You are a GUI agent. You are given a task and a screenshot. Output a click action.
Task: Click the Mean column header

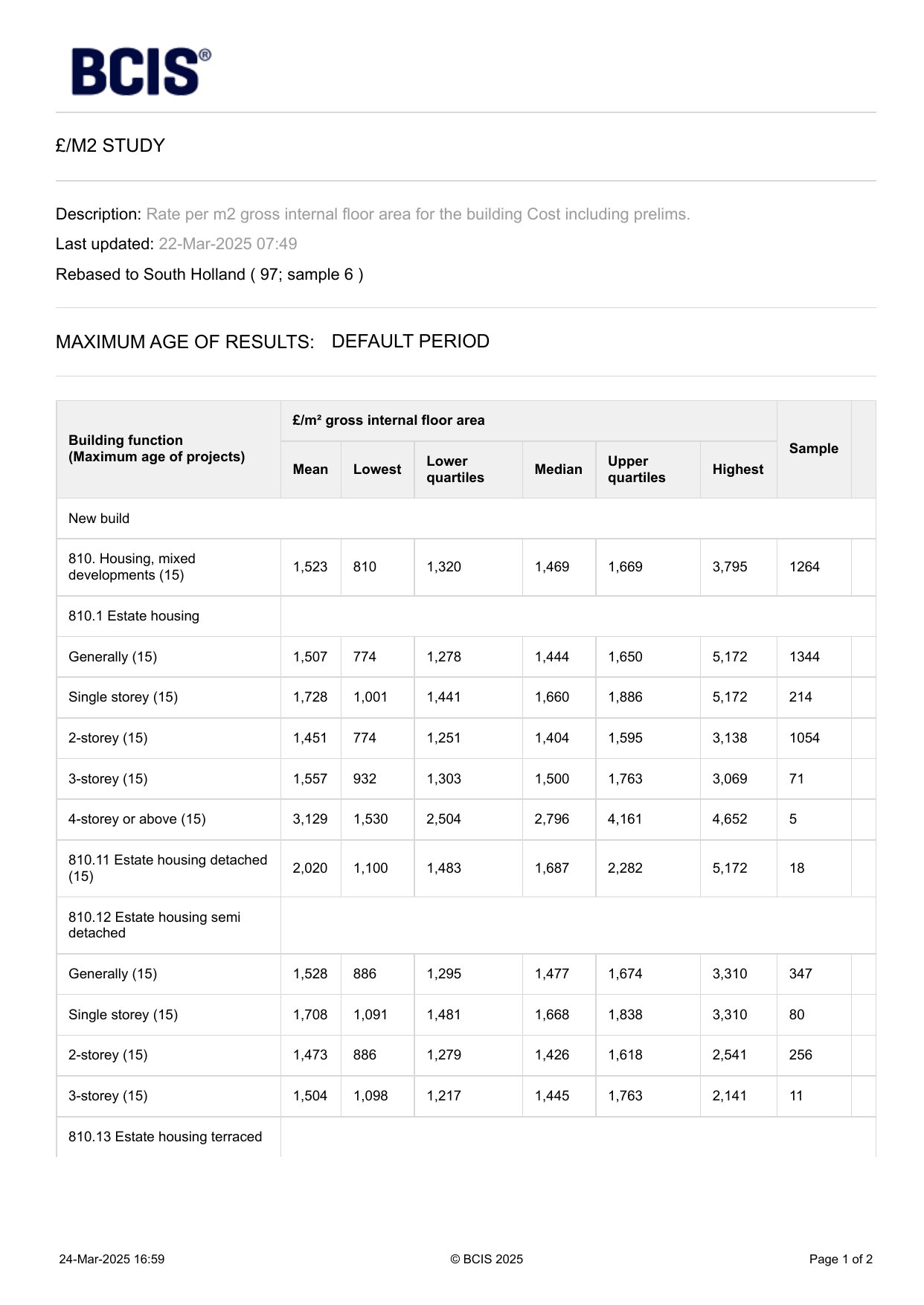[x=310, y=469]
